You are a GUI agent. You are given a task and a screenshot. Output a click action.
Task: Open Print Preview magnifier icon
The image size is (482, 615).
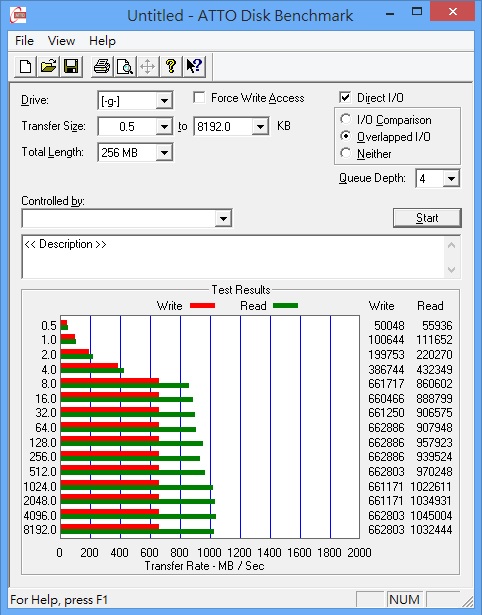[x=125, y=66]
